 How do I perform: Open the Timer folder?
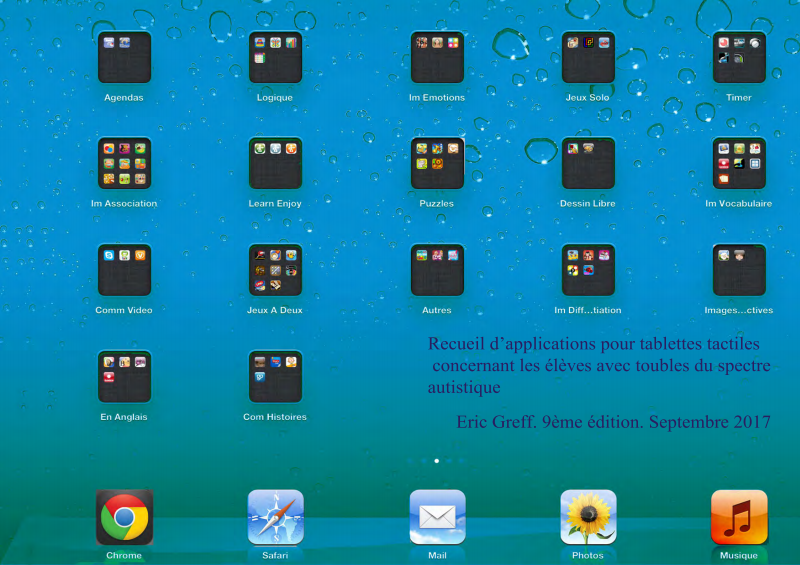[739, 57]
